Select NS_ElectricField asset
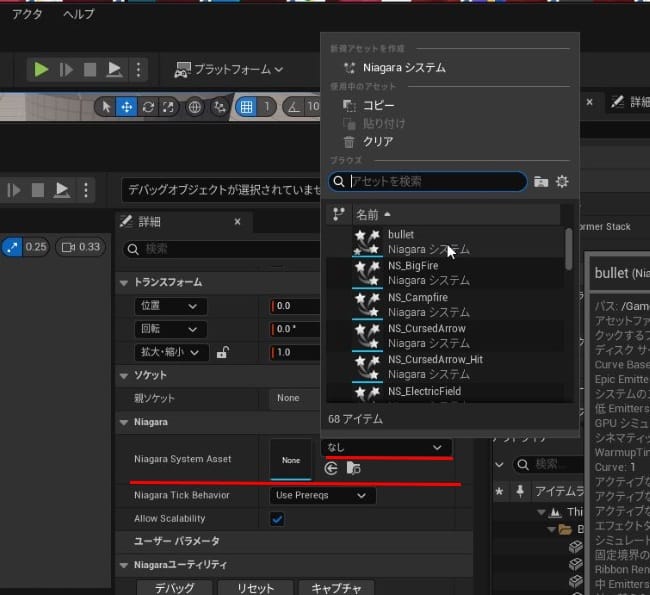The image size is (650, 595). (x=445, y=393)
